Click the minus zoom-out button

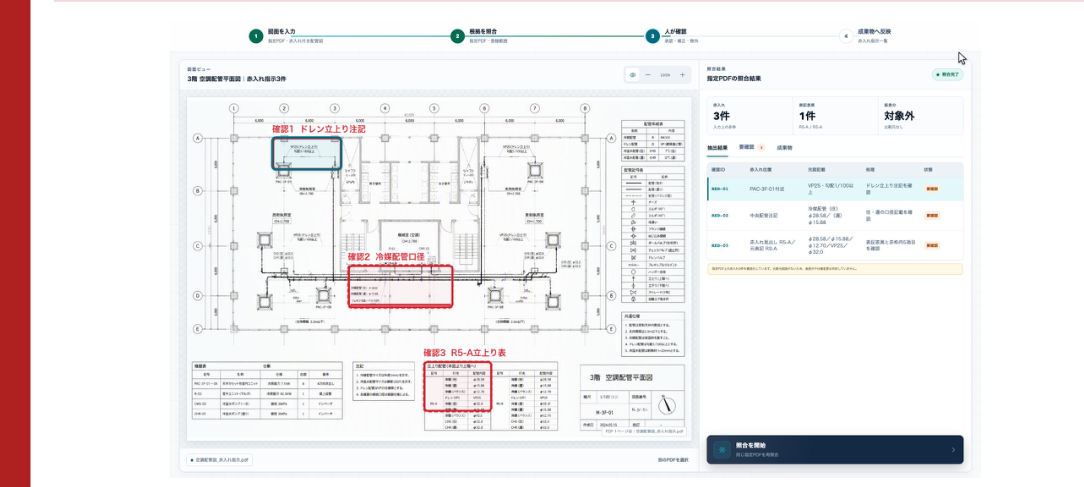(648, 75)
